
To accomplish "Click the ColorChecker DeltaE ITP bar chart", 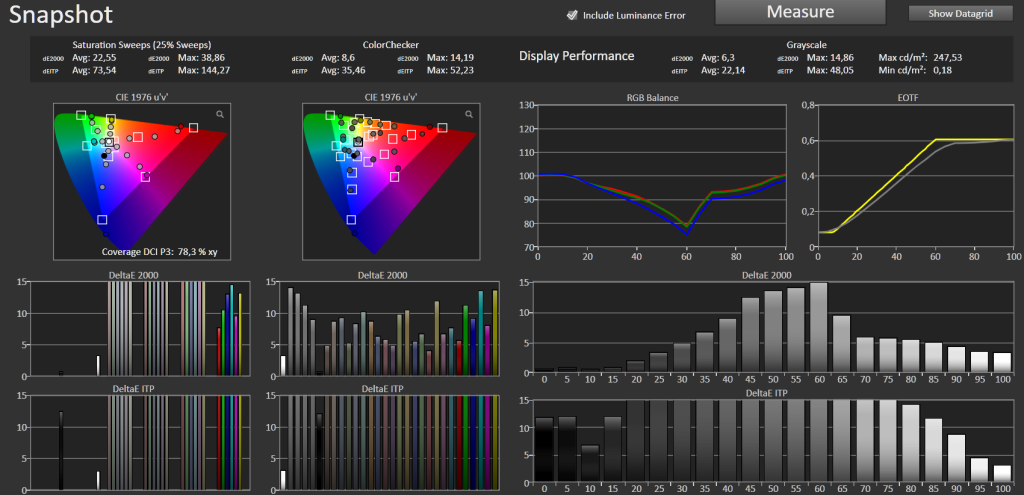I will pyautogui.click(x=388, y=442).
